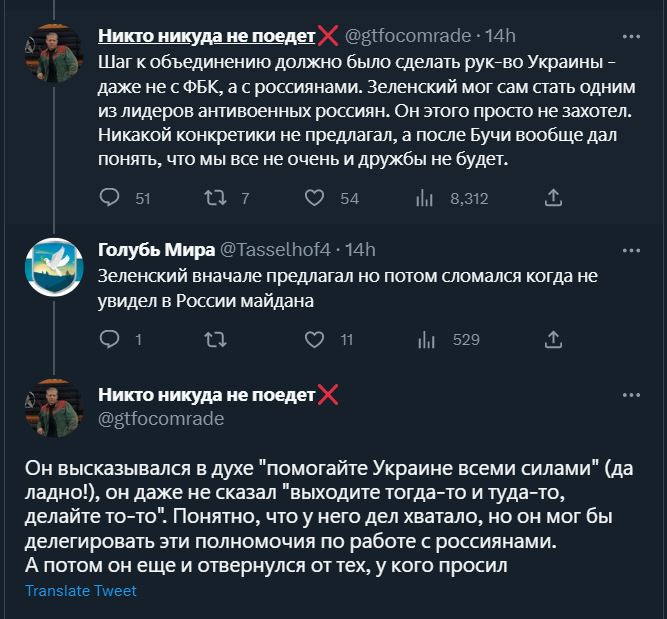Screen dimensions: 667x619
Task: Click Translate Tweet link
Action: (81, 591)
